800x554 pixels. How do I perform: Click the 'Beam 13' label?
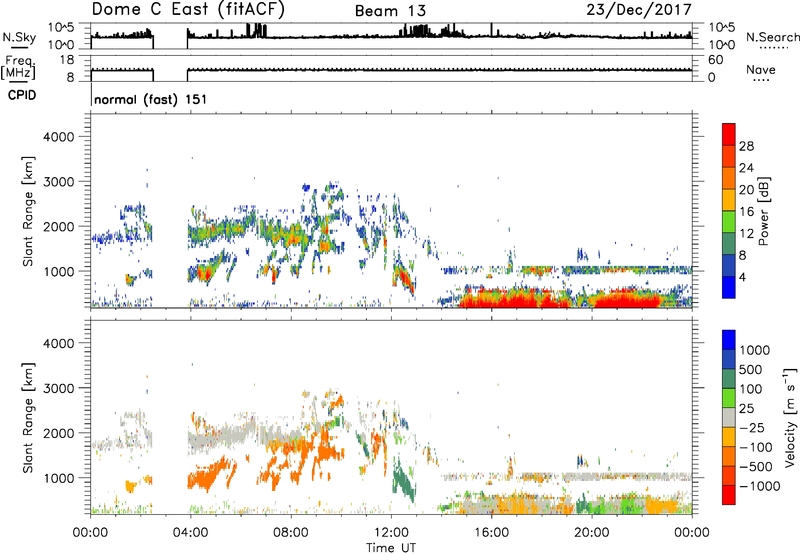point(390,11)
